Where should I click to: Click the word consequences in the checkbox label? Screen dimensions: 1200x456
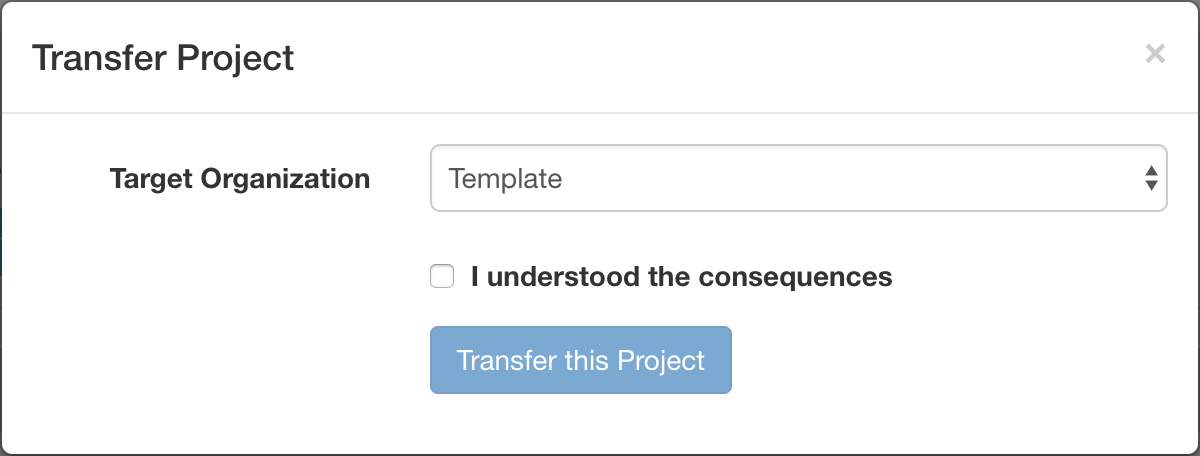(x=795, y=276)
